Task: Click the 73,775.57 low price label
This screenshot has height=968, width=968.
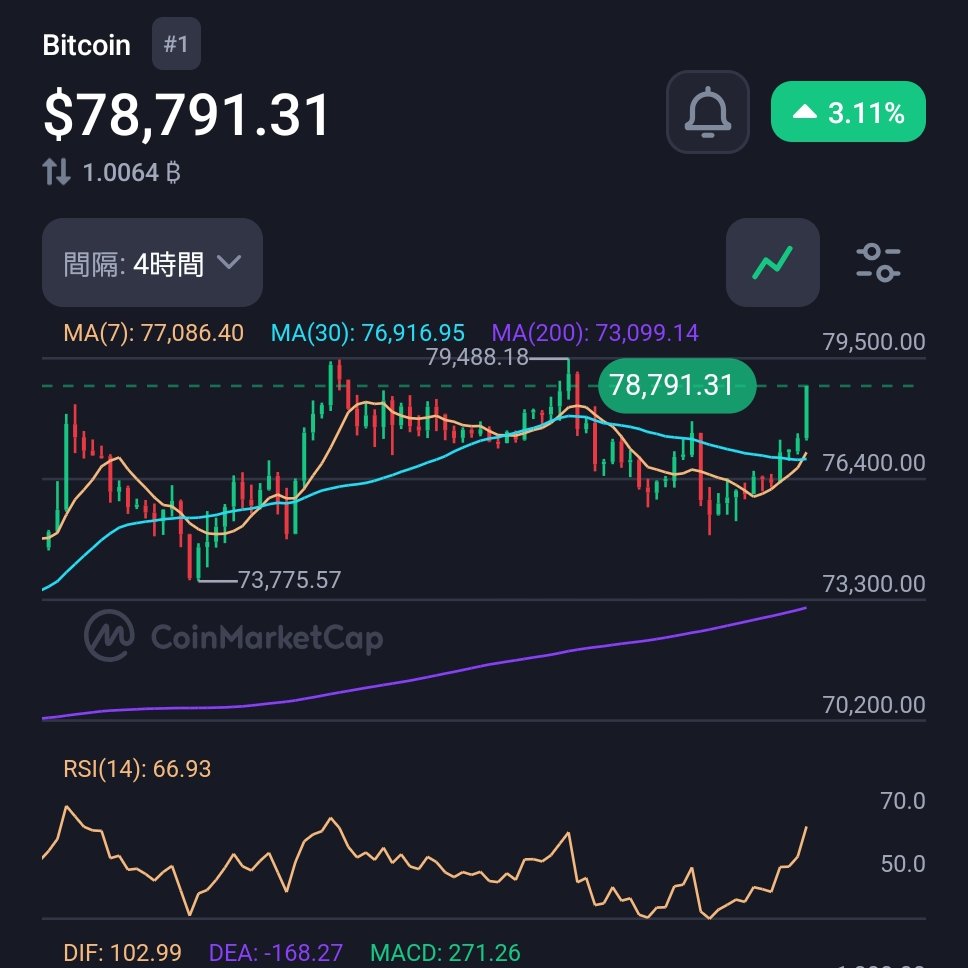Action: click(289, 580)
